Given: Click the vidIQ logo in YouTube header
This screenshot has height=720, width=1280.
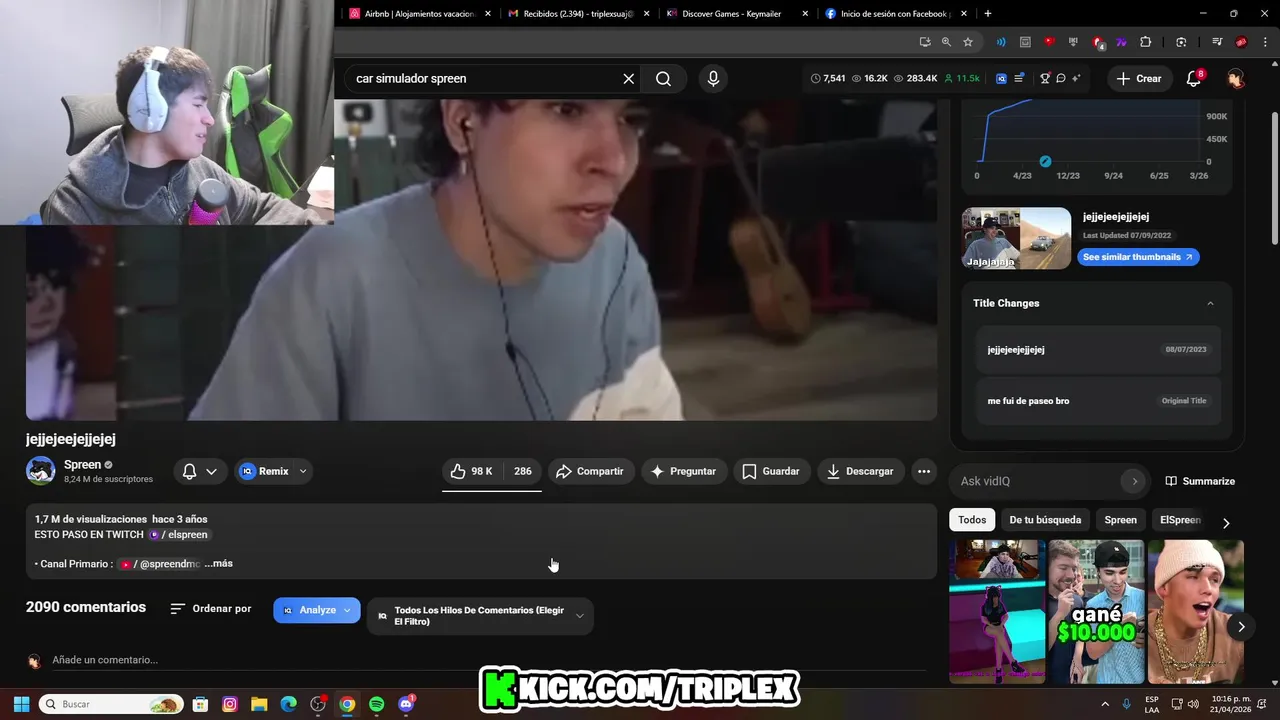Looking at the screenshot, I should (1001, 78).
